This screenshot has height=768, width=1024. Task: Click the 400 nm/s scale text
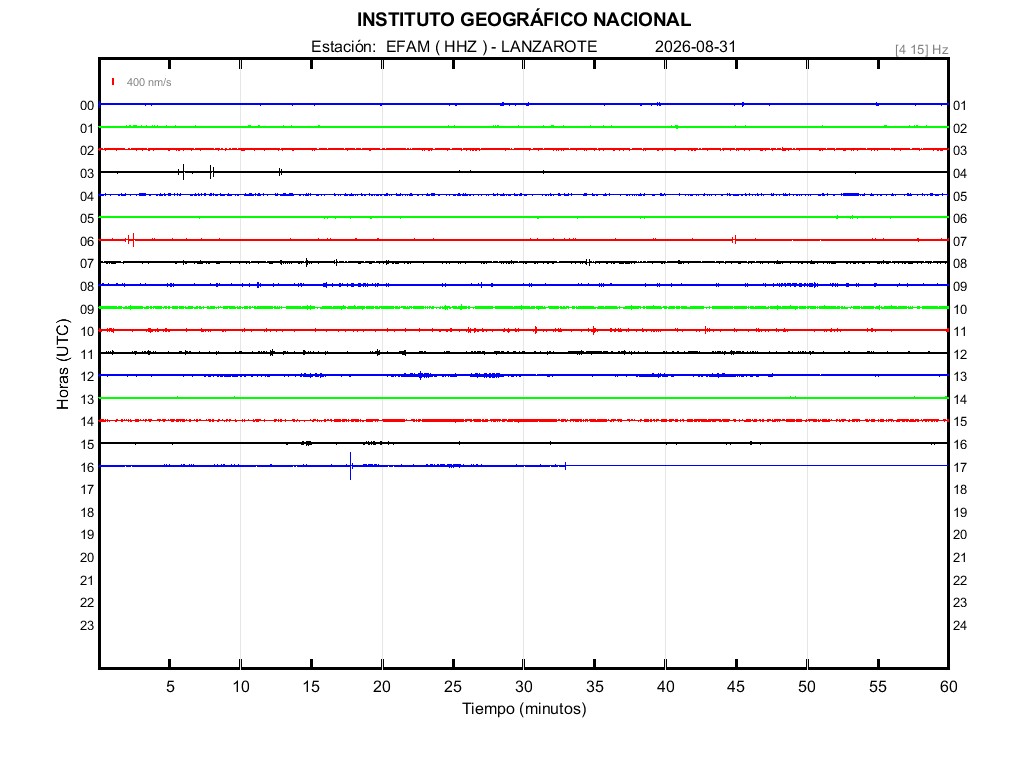point(149,82)
